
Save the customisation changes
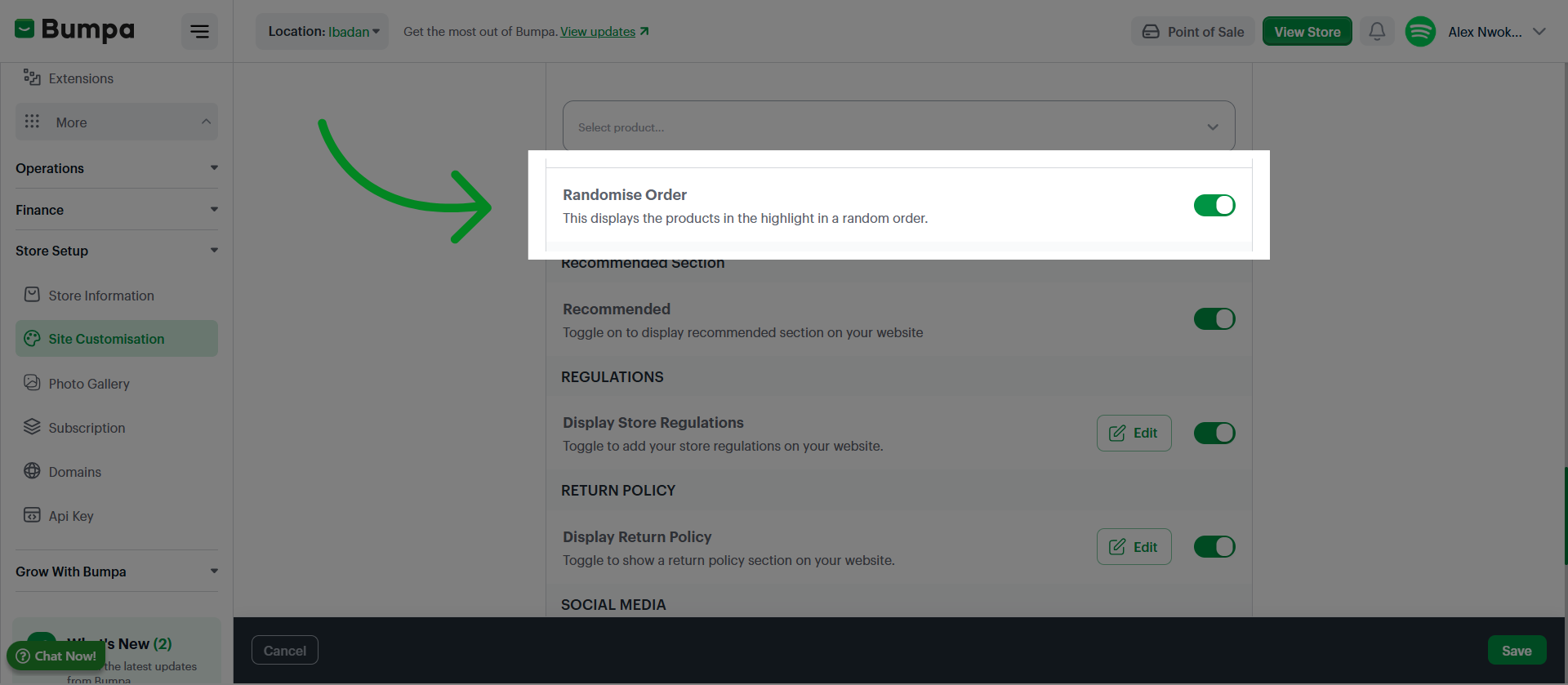pos(1517,651)
